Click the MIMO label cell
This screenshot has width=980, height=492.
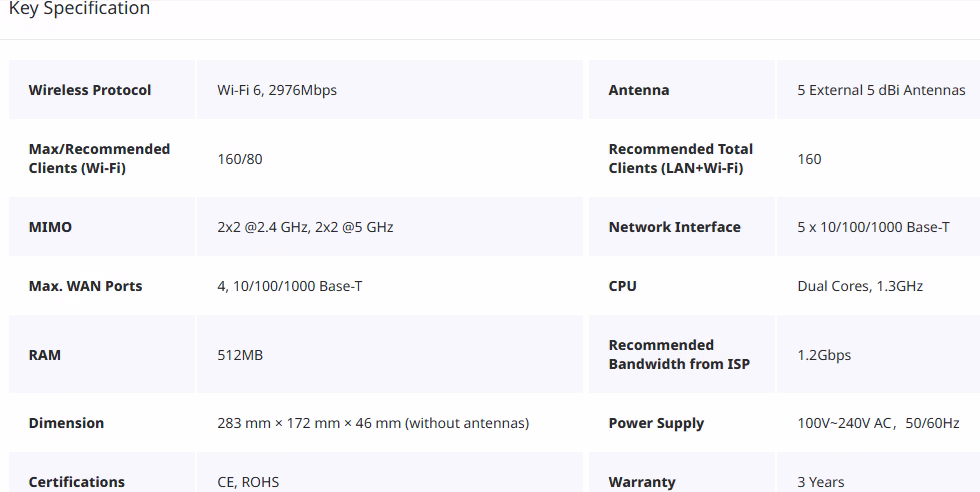point(102,226)
